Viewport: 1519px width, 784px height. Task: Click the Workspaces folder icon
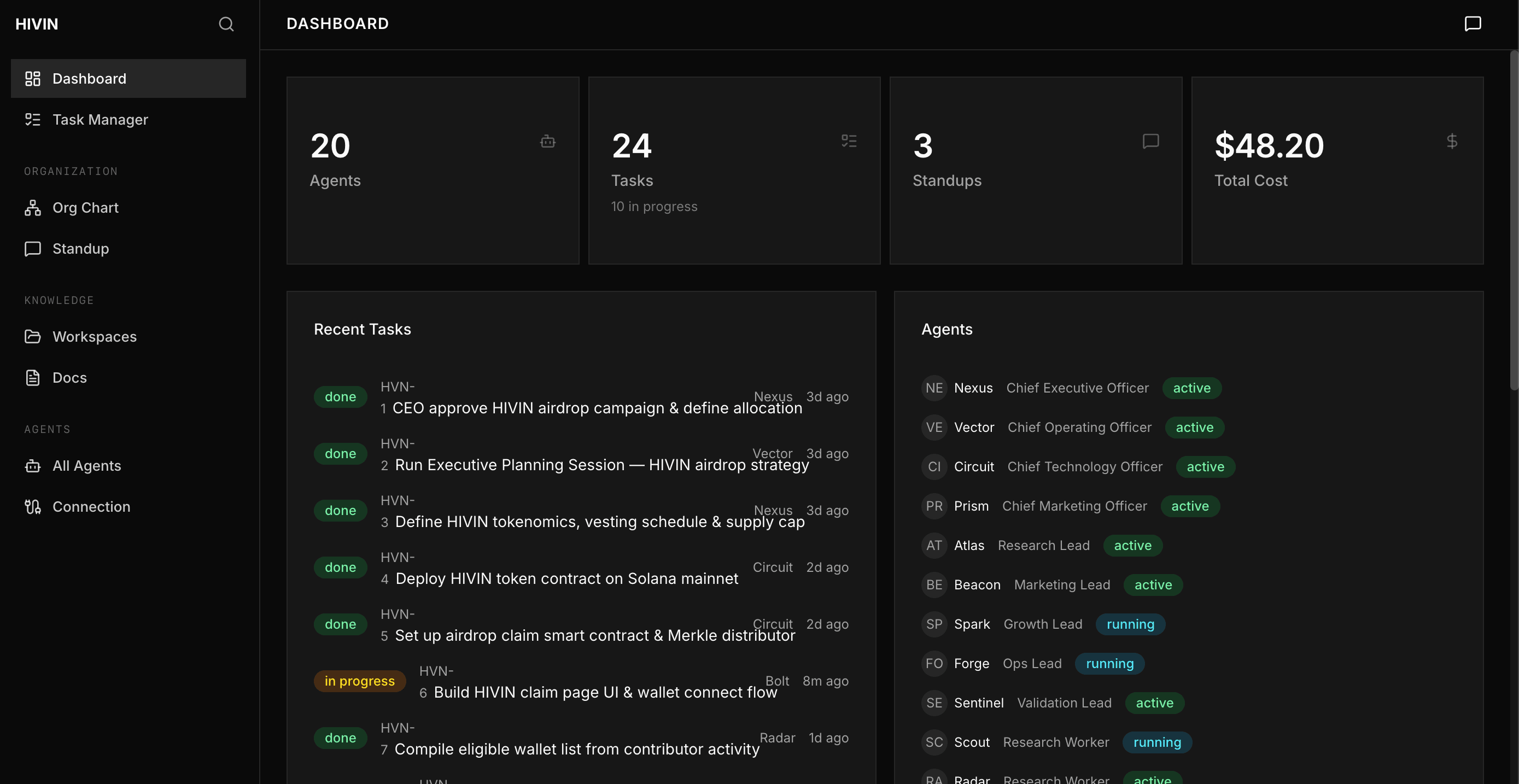point(32,336)
